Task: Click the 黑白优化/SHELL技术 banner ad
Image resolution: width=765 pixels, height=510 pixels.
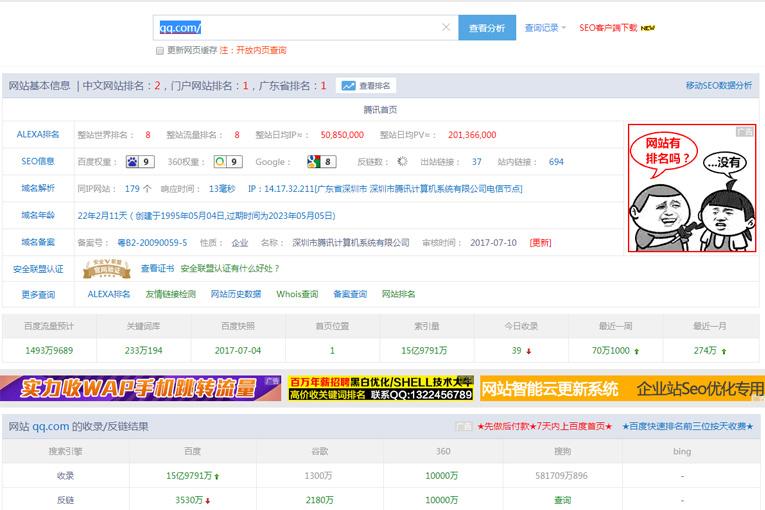Action: tap(381, 388)
